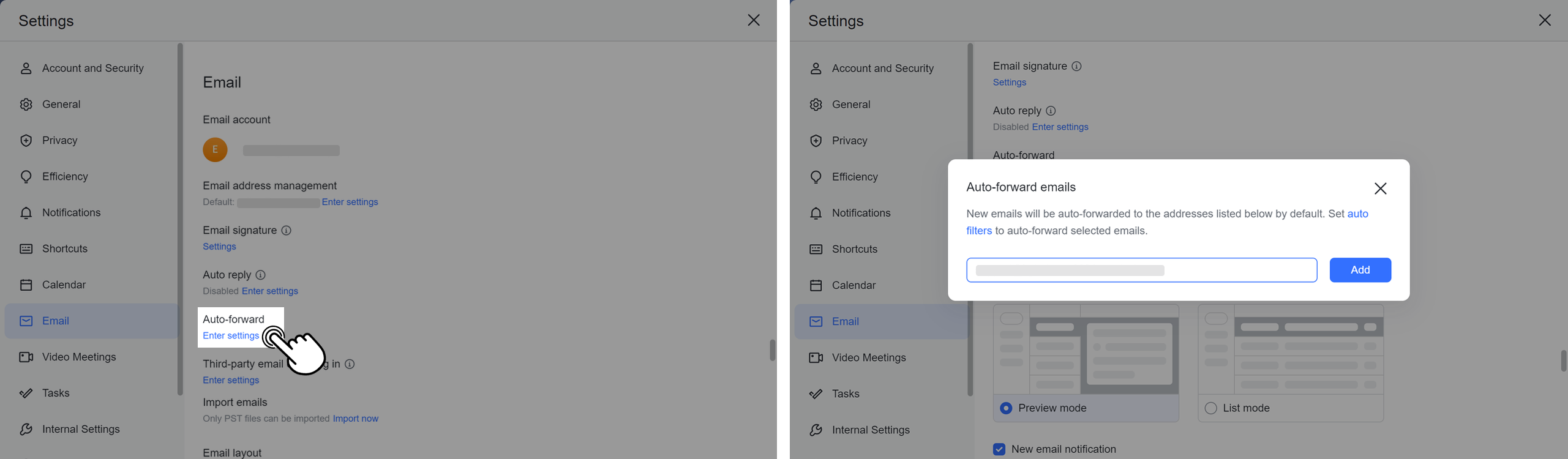Click the envelope Email icon in left window

tap(26, 321)
